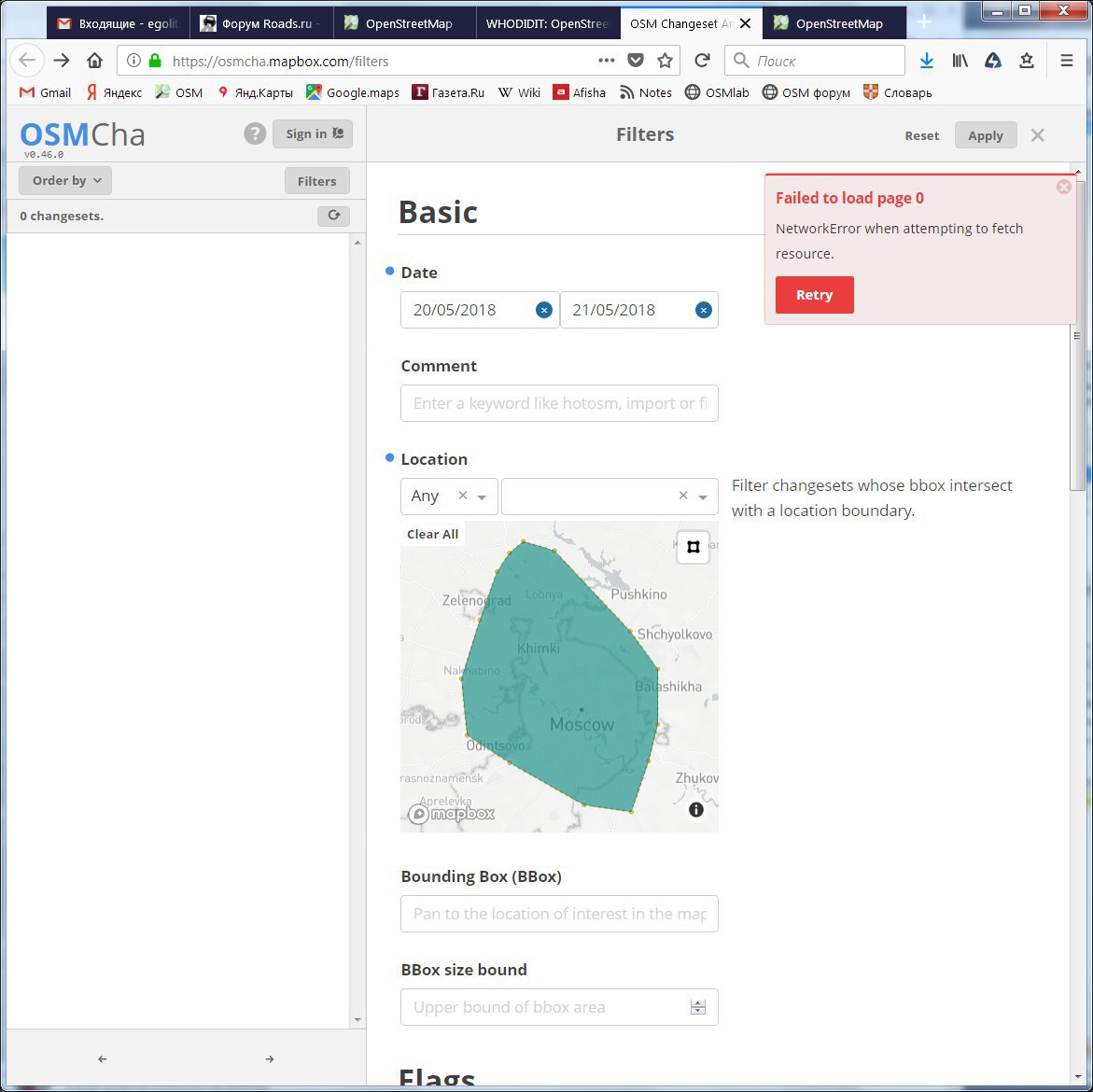Screen dimensions: 1093x1092
Task: Click the browser back arrow
Action: (x=27, y=61)
